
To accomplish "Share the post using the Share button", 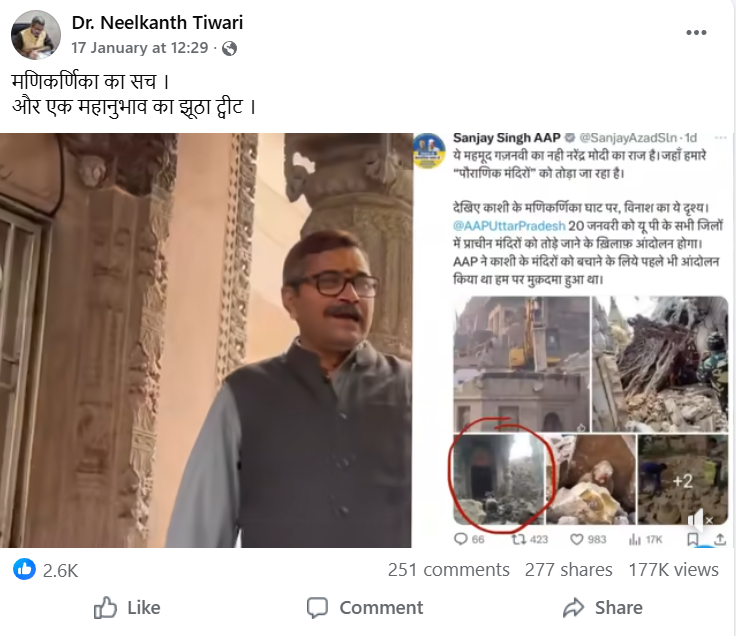I will (x=603, y=607).
